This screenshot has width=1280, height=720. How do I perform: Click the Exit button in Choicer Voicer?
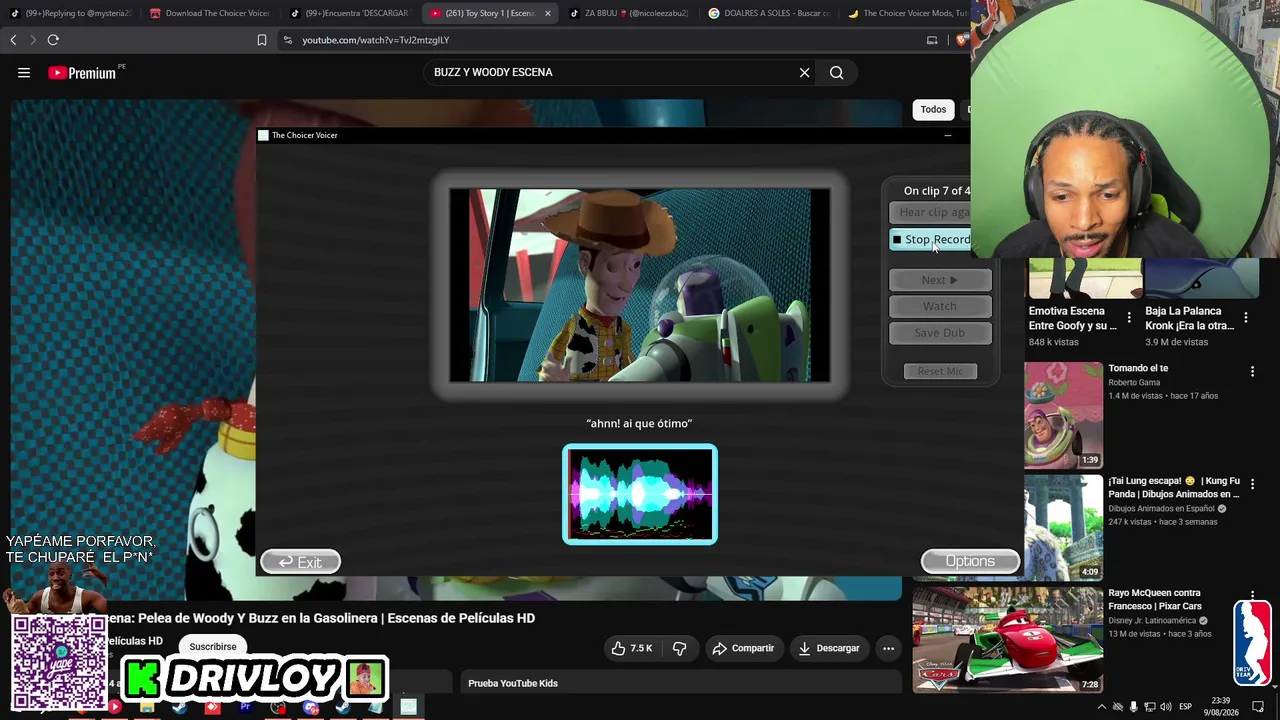coord(300,562)
